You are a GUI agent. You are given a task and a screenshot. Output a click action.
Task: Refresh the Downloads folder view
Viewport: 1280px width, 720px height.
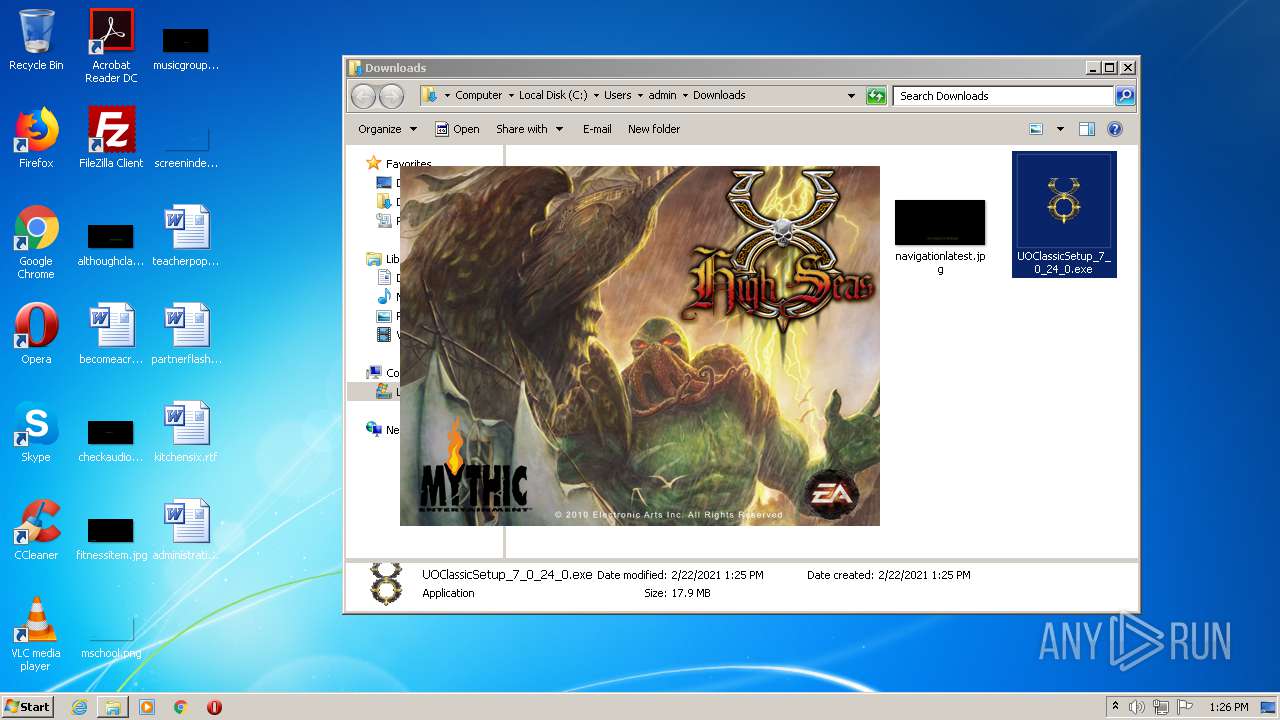click(x=876, y=96)
